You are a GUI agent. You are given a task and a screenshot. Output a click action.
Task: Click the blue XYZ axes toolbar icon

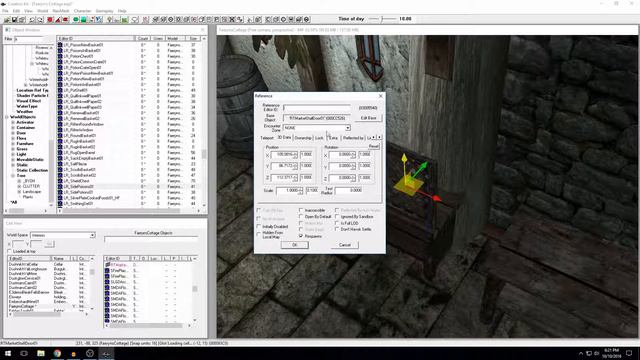tap(99, 19)
